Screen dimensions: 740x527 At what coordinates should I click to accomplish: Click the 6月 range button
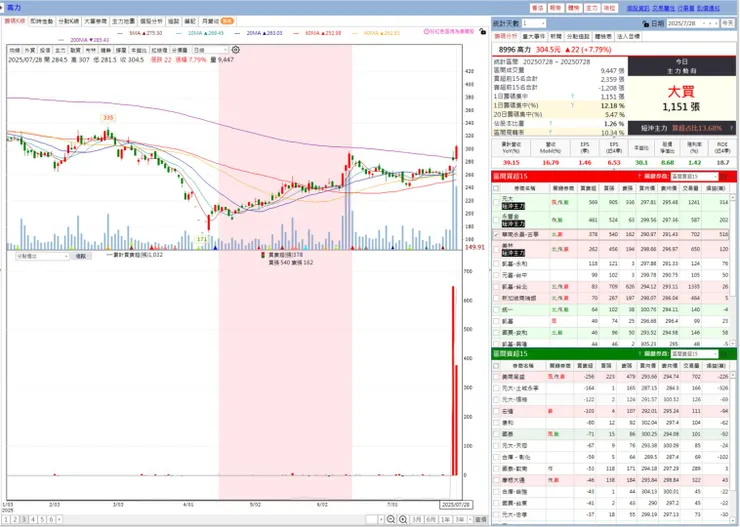(430, 519)
